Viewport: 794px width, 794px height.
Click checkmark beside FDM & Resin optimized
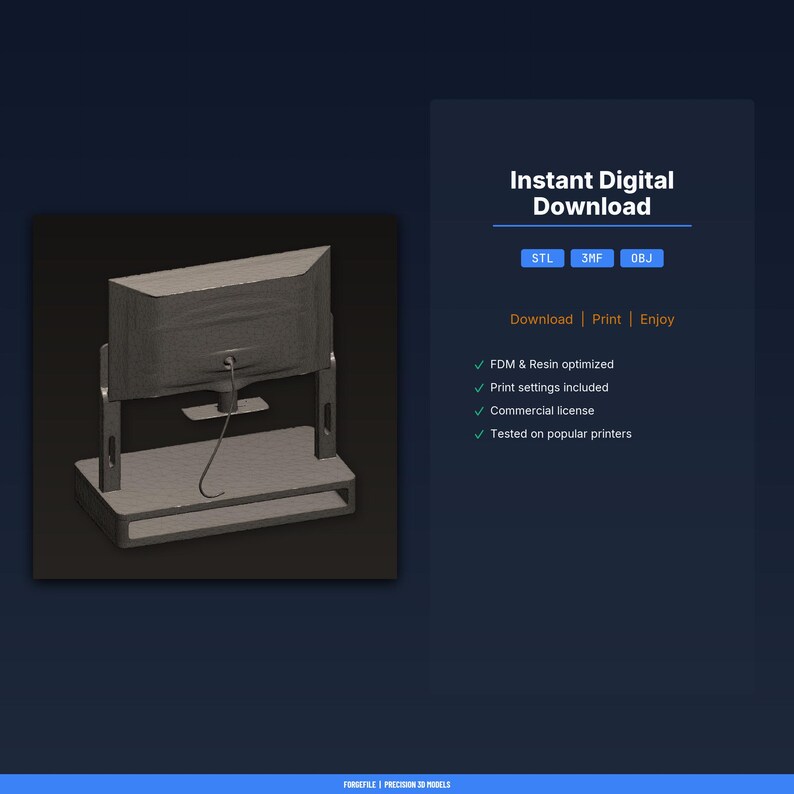479,365
